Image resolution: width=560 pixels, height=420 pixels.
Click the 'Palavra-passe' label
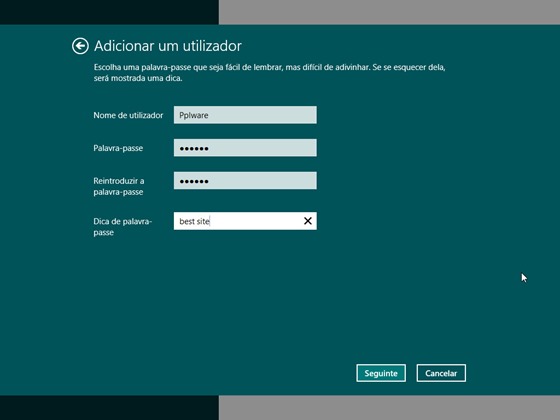(118, 148)
